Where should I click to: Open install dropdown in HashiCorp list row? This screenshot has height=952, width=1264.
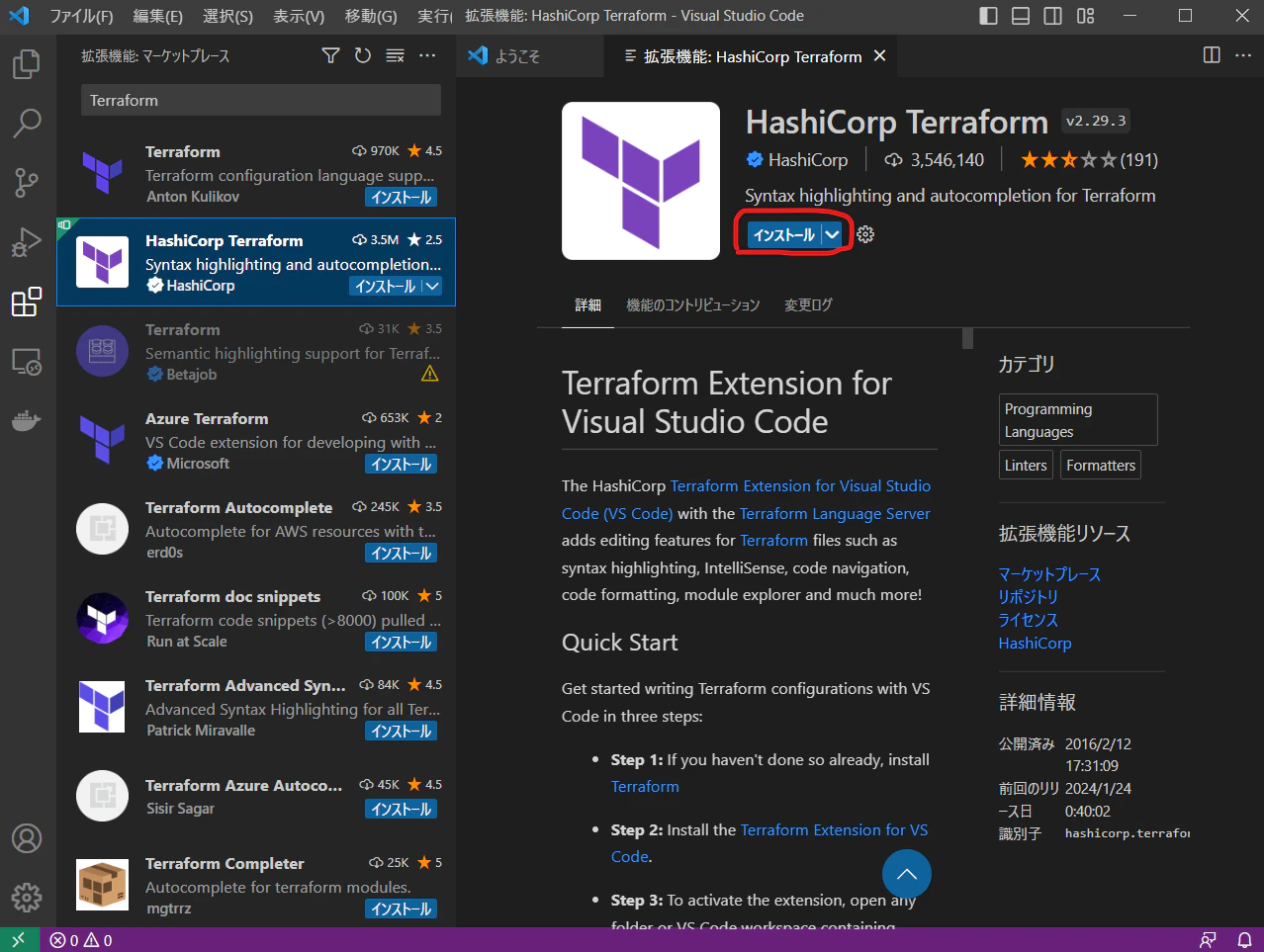[431, 287]
